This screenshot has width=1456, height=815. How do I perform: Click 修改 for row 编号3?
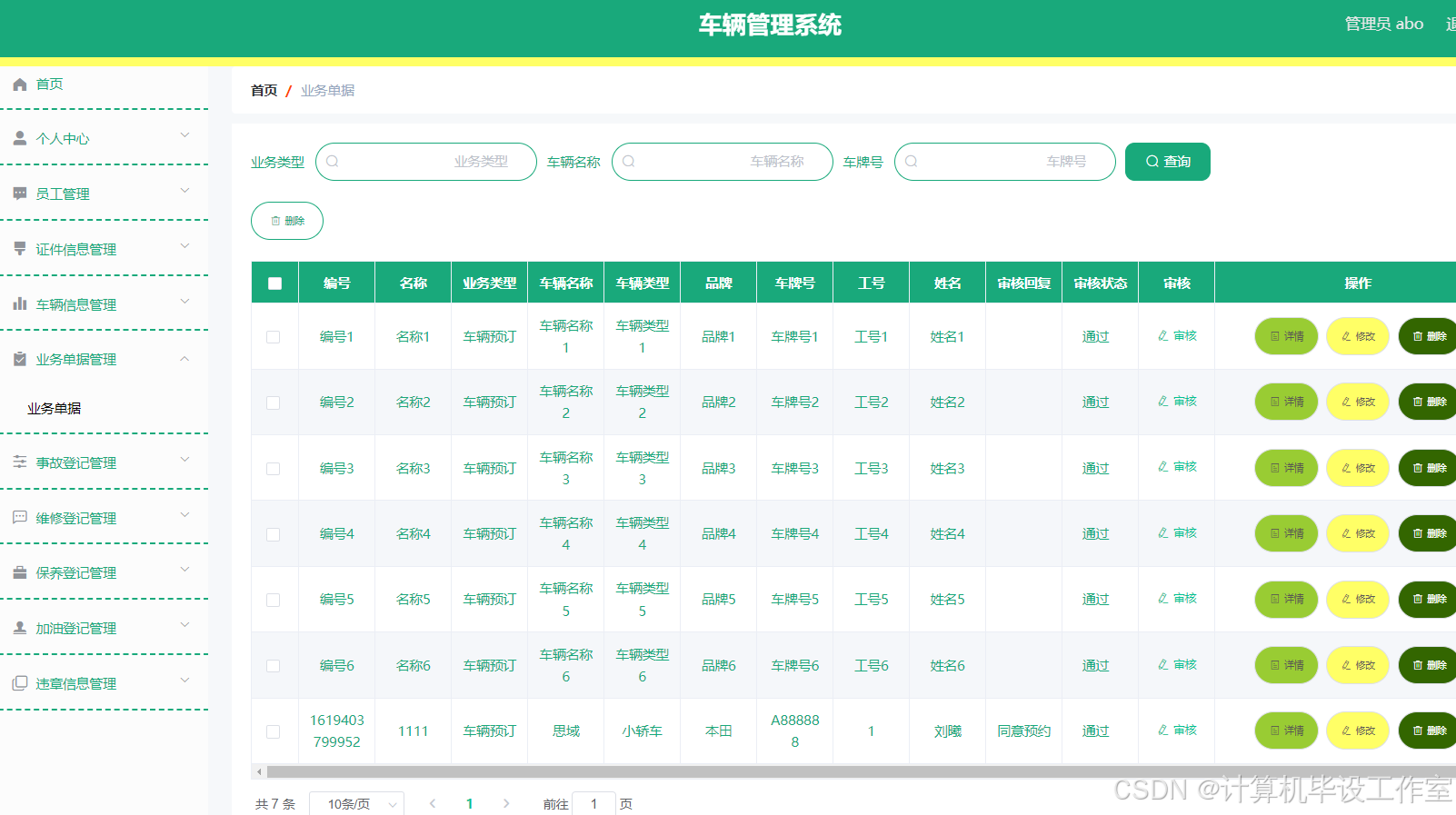[x=1358, y=468]
